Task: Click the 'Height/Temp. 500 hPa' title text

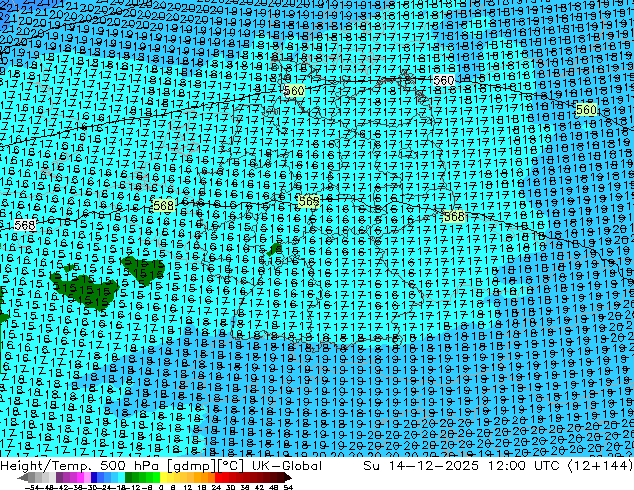Action: coord(80,465)
